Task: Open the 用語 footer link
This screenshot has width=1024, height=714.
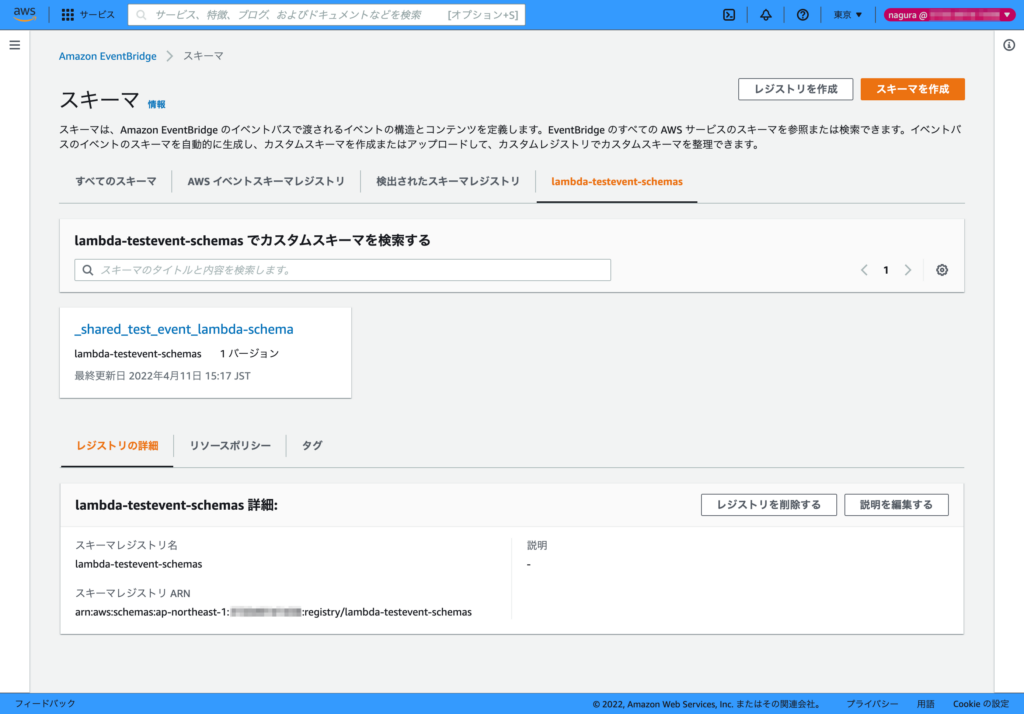Action: point(925,704)
